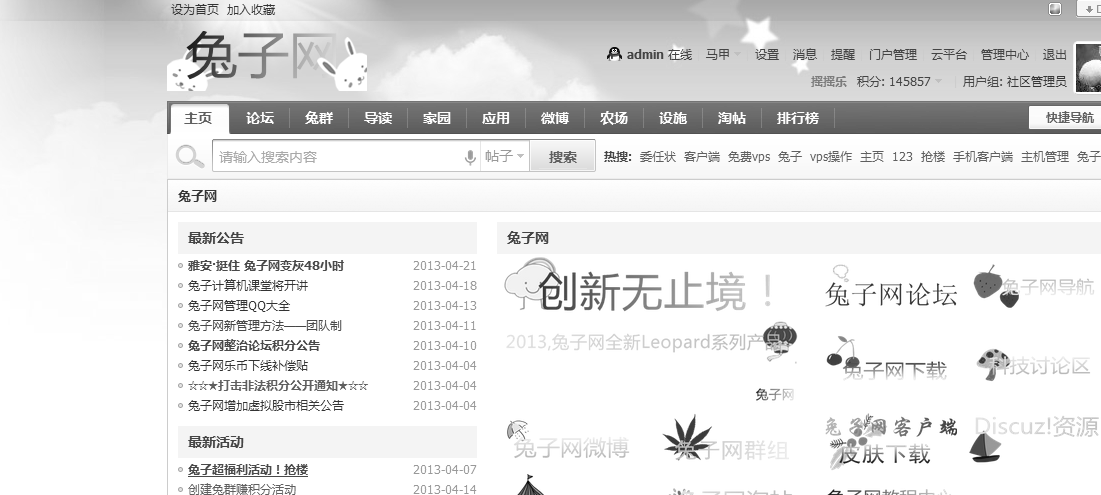The width and height of the screenshot is (1101, 495).
Task: Click 设为首页 link
Action: point(195,10)
